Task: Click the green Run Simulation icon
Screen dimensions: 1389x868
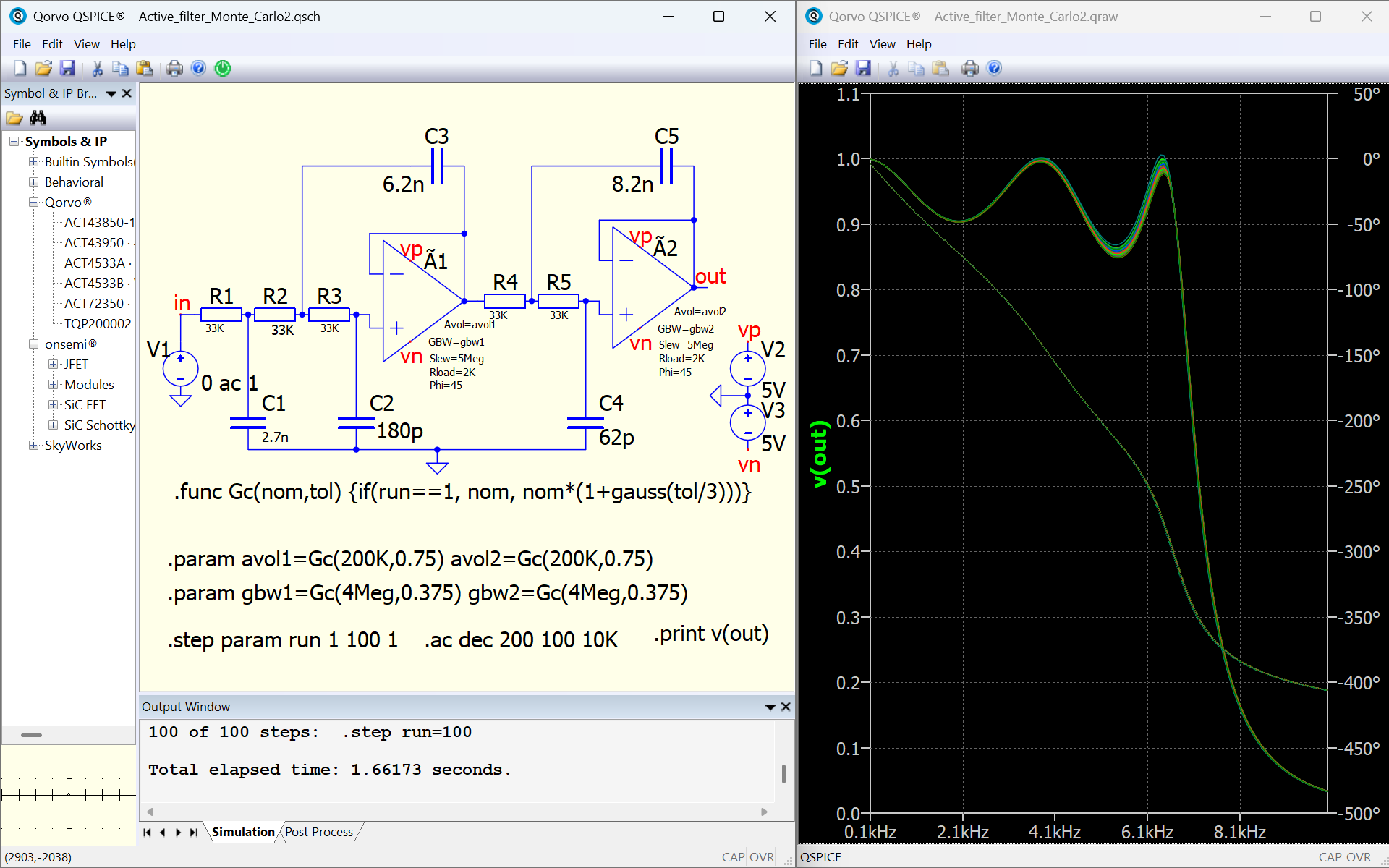Action: tap(223, 68)
